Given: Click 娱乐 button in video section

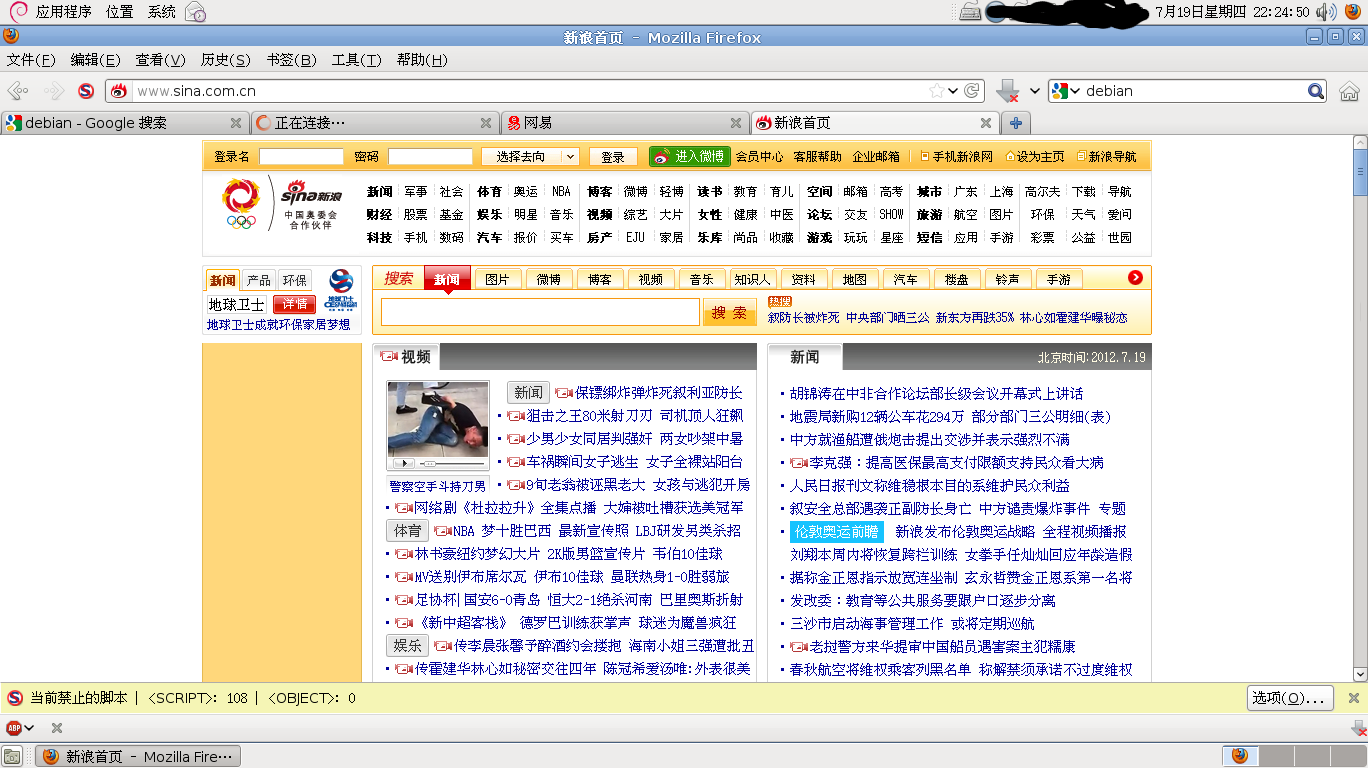Looking at the screenshot, I should (407, 645).
